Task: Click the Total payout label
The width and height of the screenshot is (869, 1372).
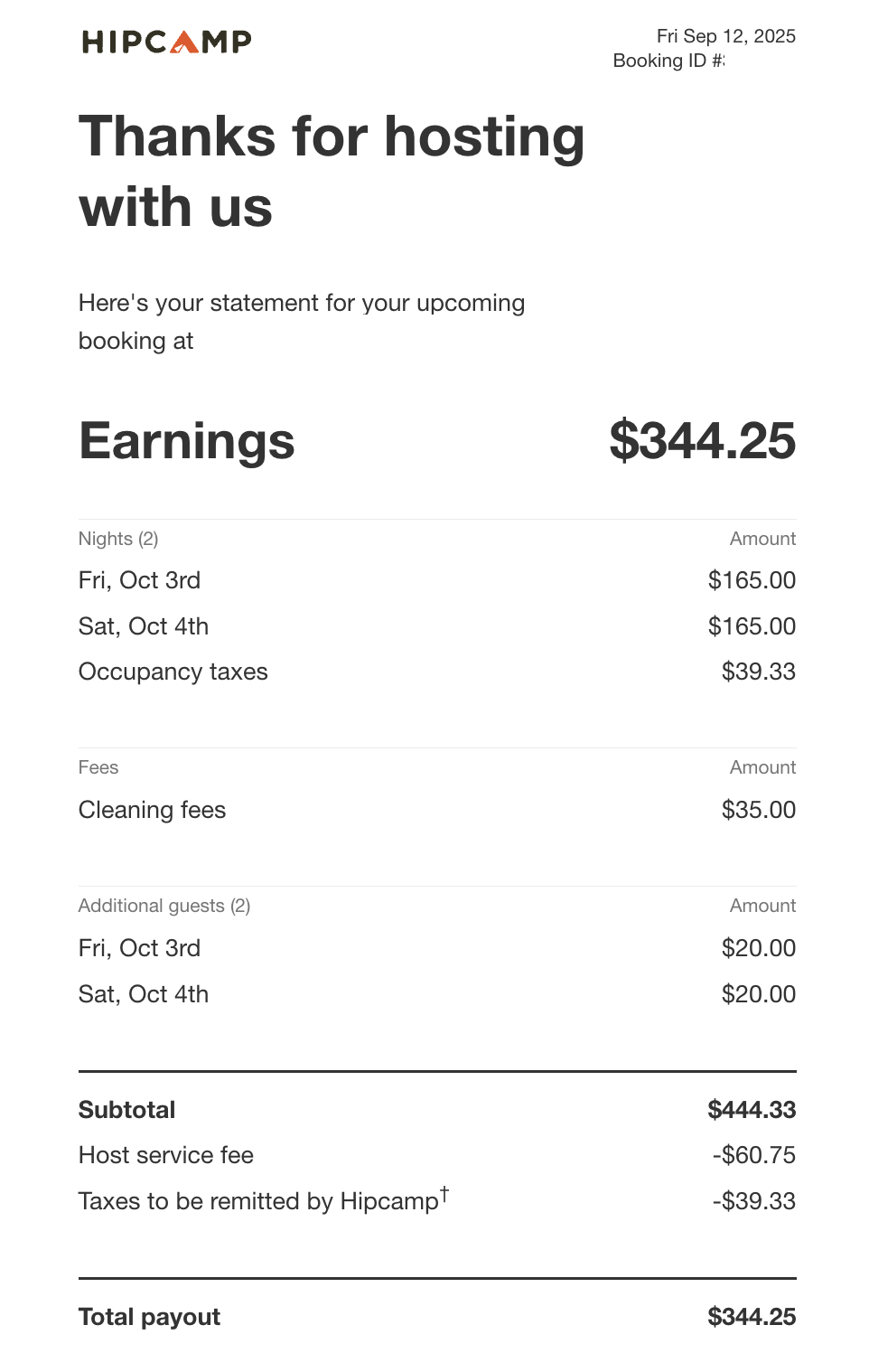Action: point(149,1317)
